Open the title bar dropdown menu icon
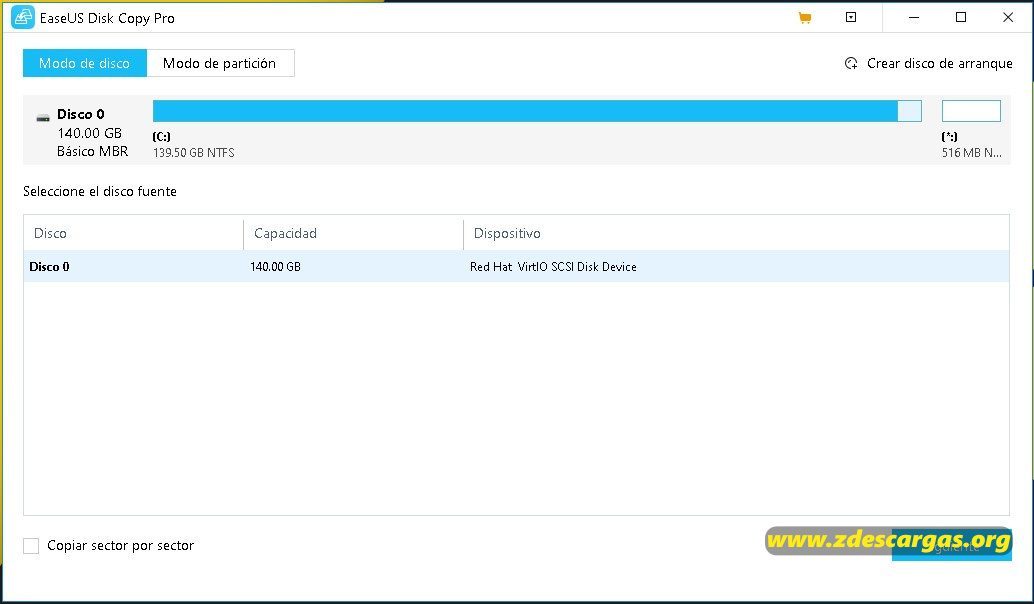Screen dimensions: 1034x604 pos(851,17)
